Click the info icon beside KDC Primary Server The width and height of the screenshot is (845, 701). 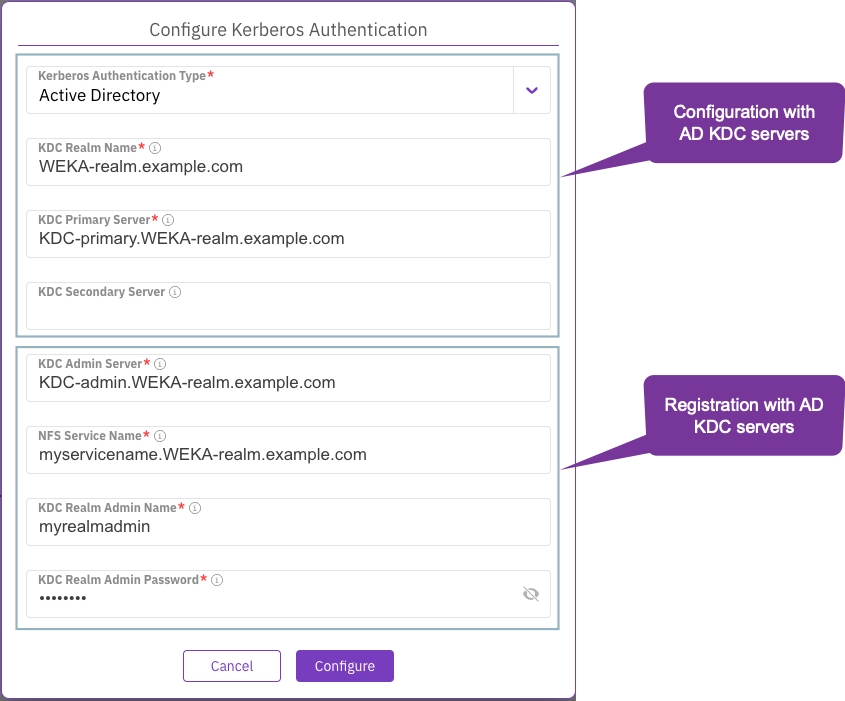168,220
